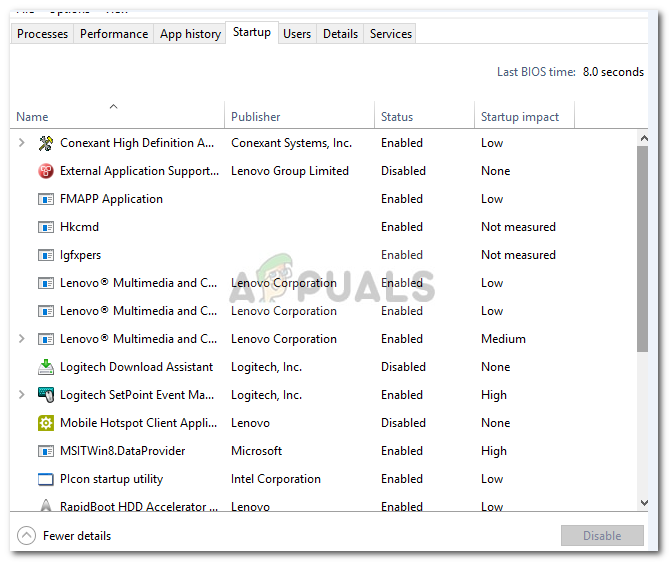Click the RapidBoot HDD Accelerator icon

pyautogui.click(x=46, y=506)
